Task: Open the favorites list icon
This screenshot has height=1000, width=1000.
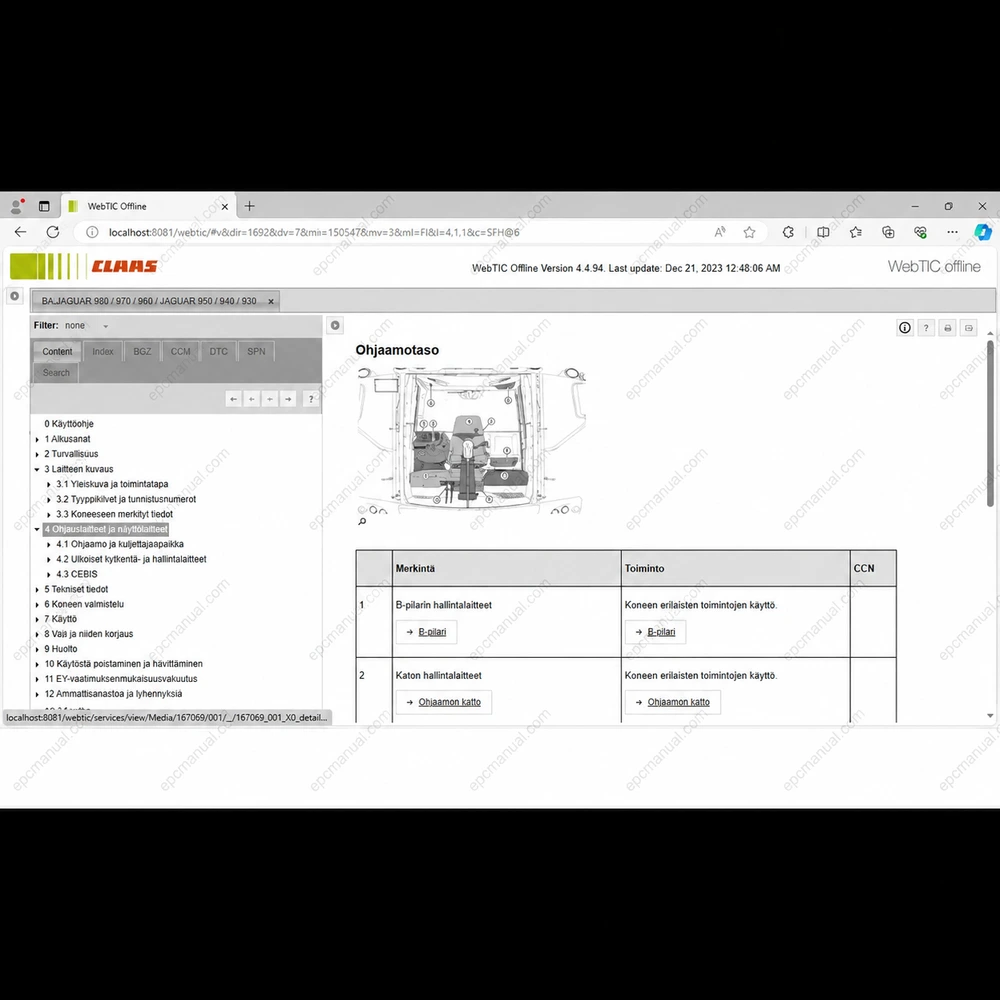Action: 856,232
